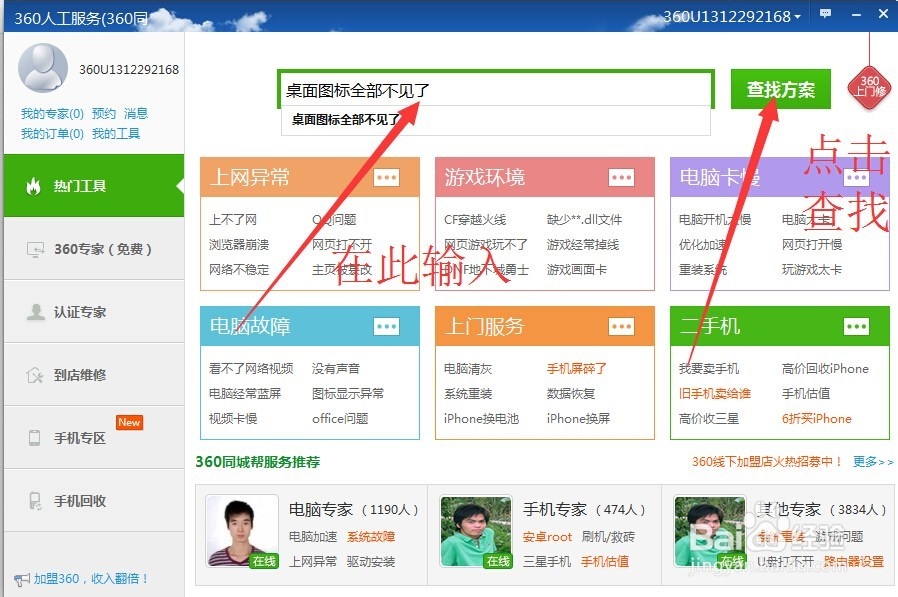The height and width of the screenshot is (597, 898).
Task: Click the 电脑专家 expert photo
Action: click(x=242, y=531)
